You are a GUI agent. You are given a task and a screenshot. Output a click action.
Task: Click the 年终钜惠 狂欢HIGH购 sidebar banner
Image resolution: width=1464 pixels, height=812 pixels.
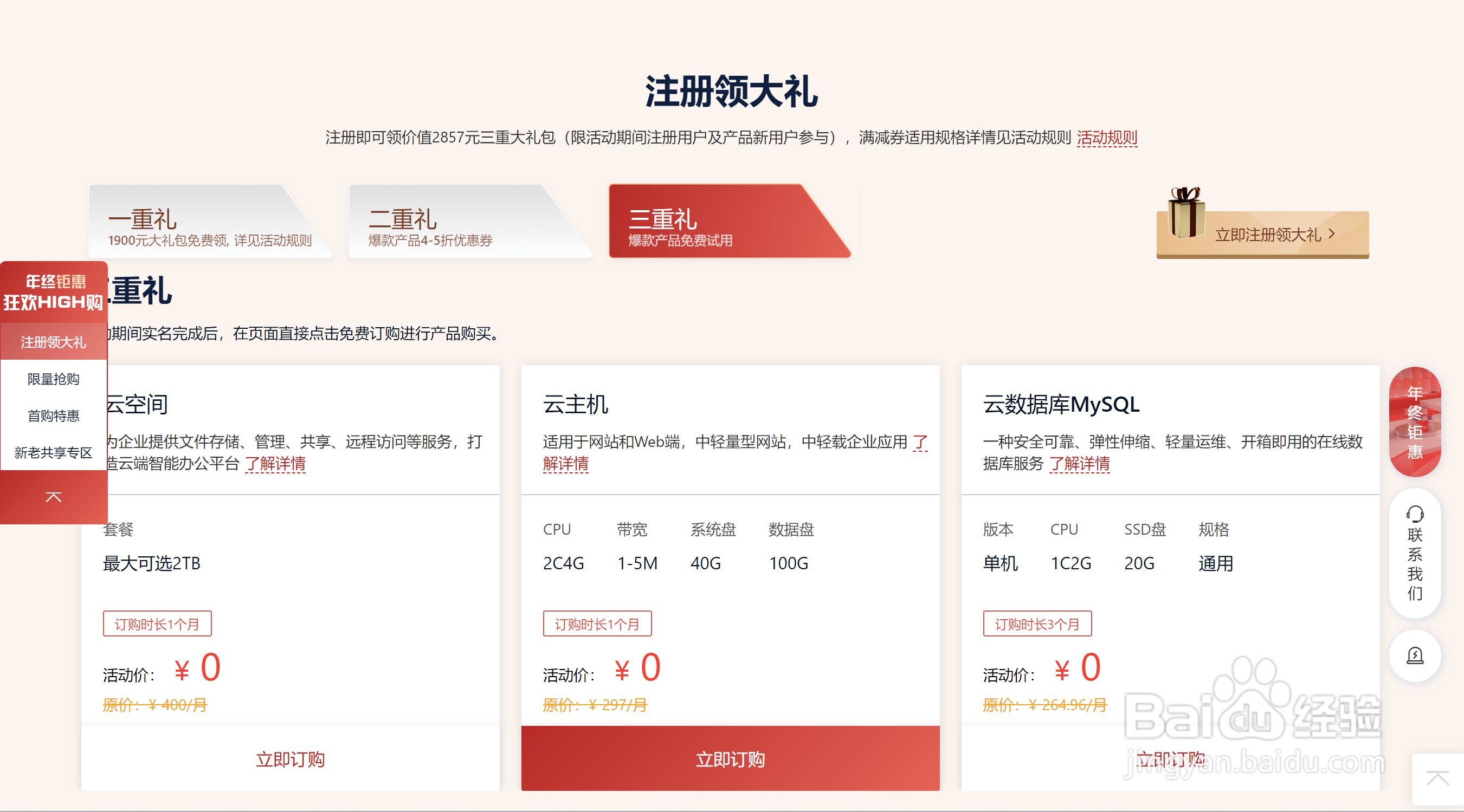[54, 292]
